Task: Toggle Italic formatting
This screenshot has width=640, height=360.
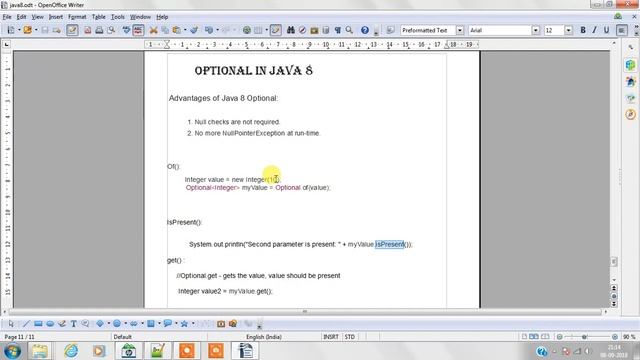Action: [x=595, y=30]
